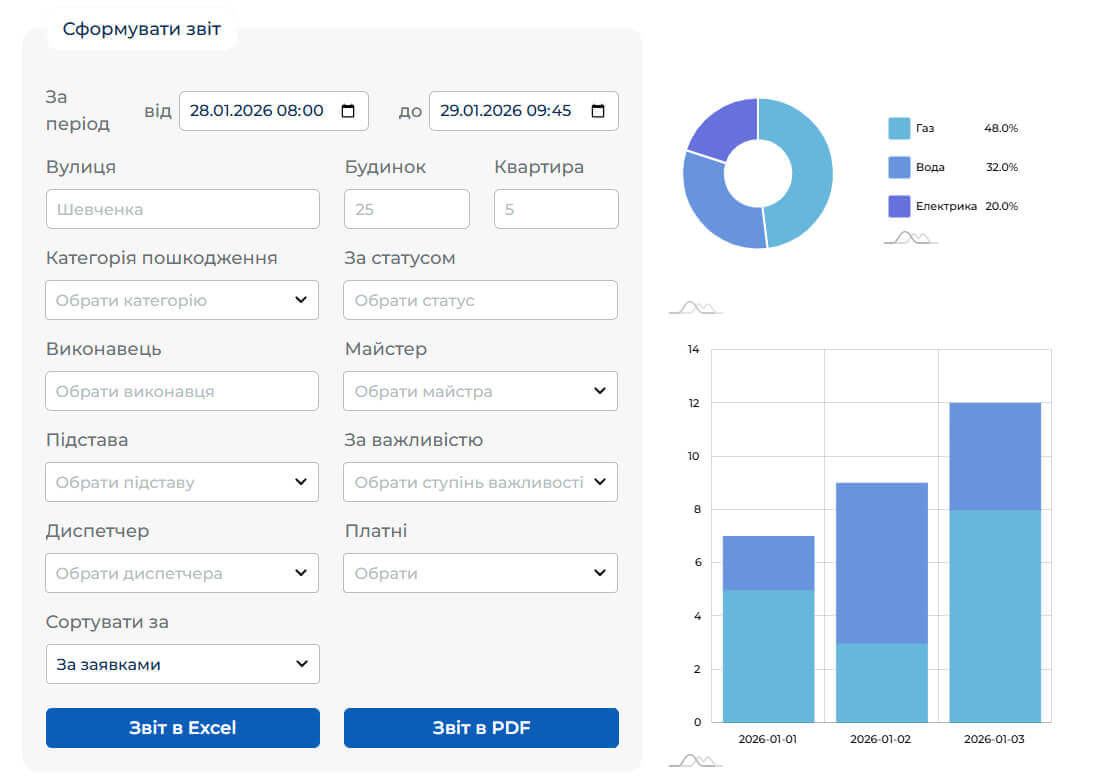Export using Звіт в PDF button
Image resolution: width=1101 pixels, height=783 pixels.
pos(481,728)
